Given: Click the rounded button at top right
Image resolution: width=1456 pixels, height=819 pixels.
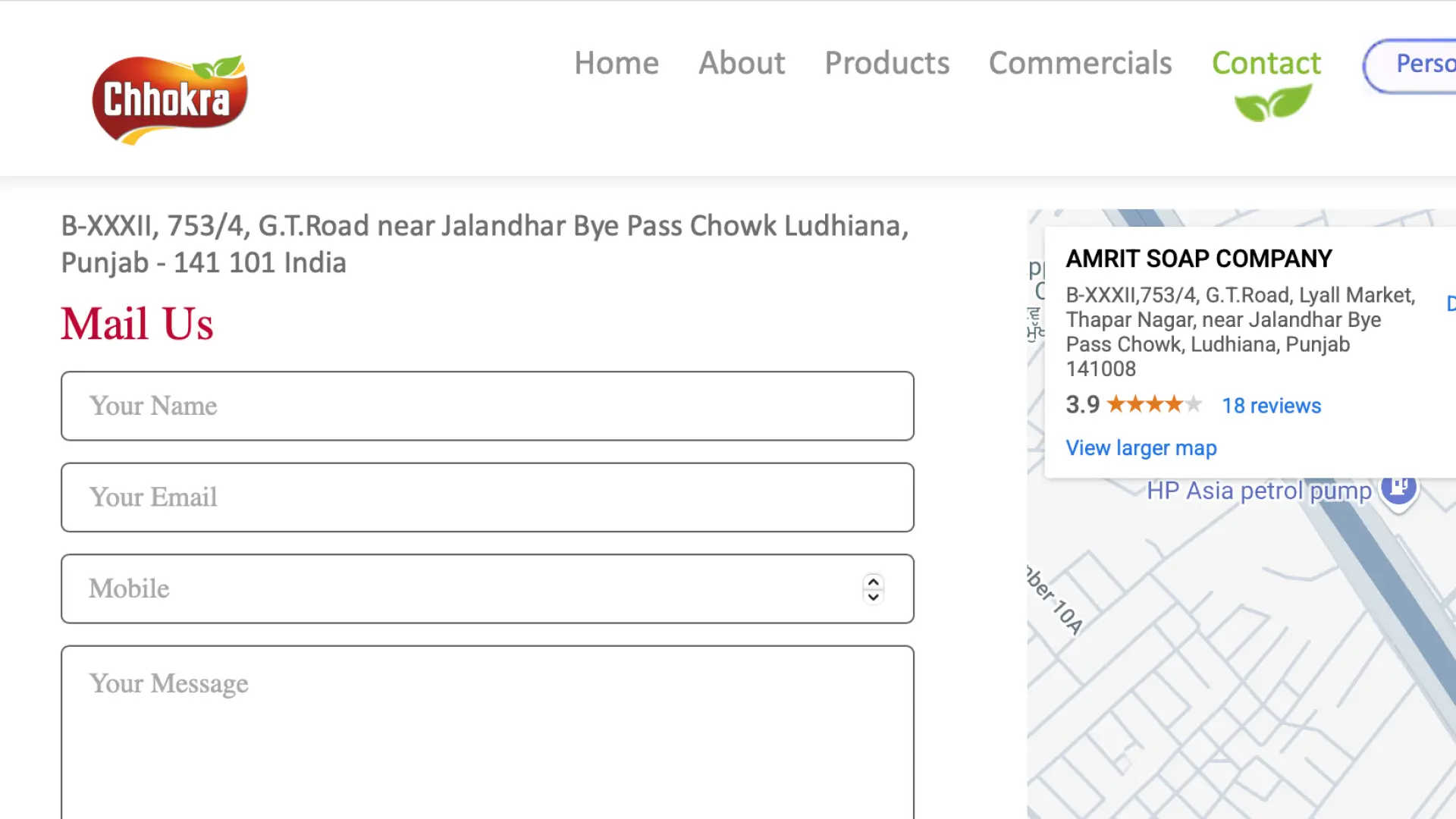Looking at the screenshot, I should point(1423,64).
